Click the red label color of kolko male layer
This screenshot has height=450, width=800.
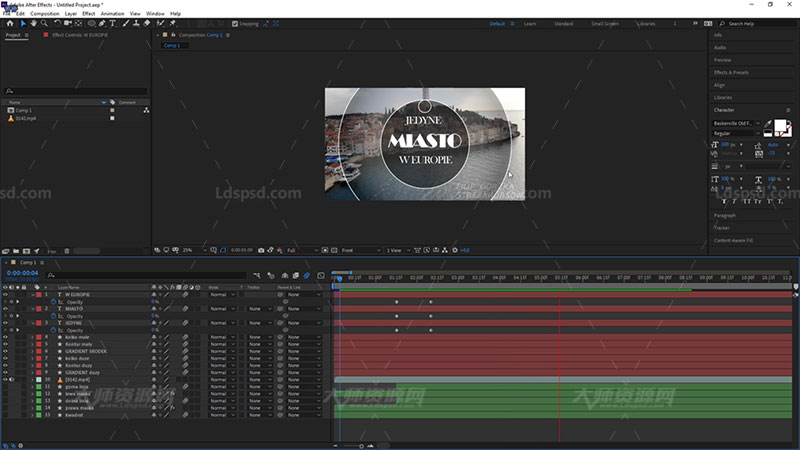[x=39, y=337]
